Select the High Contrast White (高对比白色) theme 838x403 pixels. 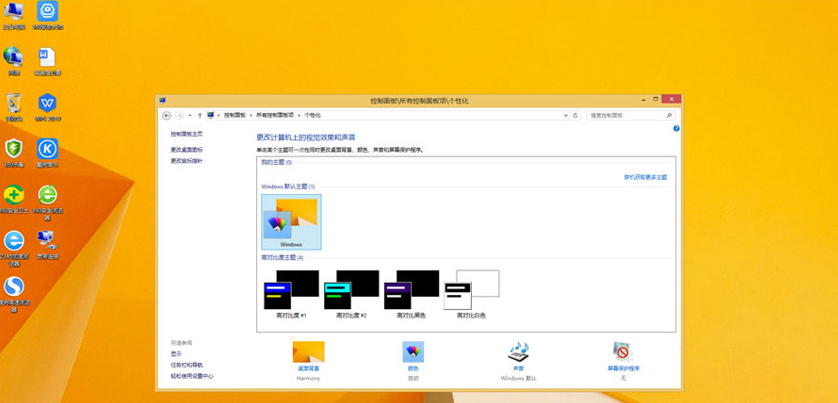471,291
